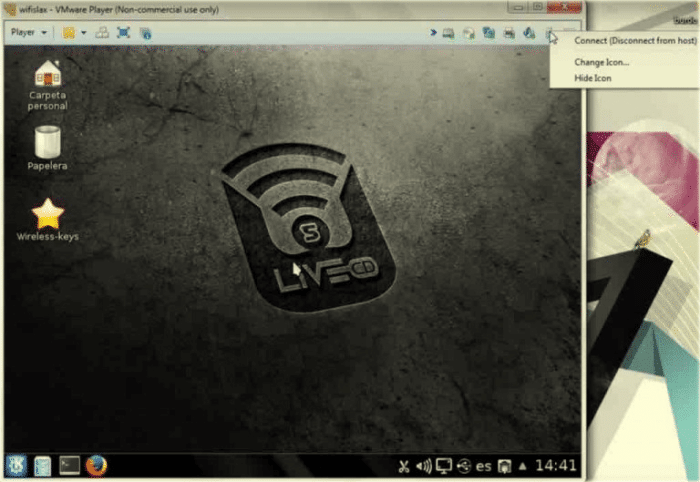700x482 pixels.
Task: Click the VMware Player title bar icon
Action: point(10,9)
